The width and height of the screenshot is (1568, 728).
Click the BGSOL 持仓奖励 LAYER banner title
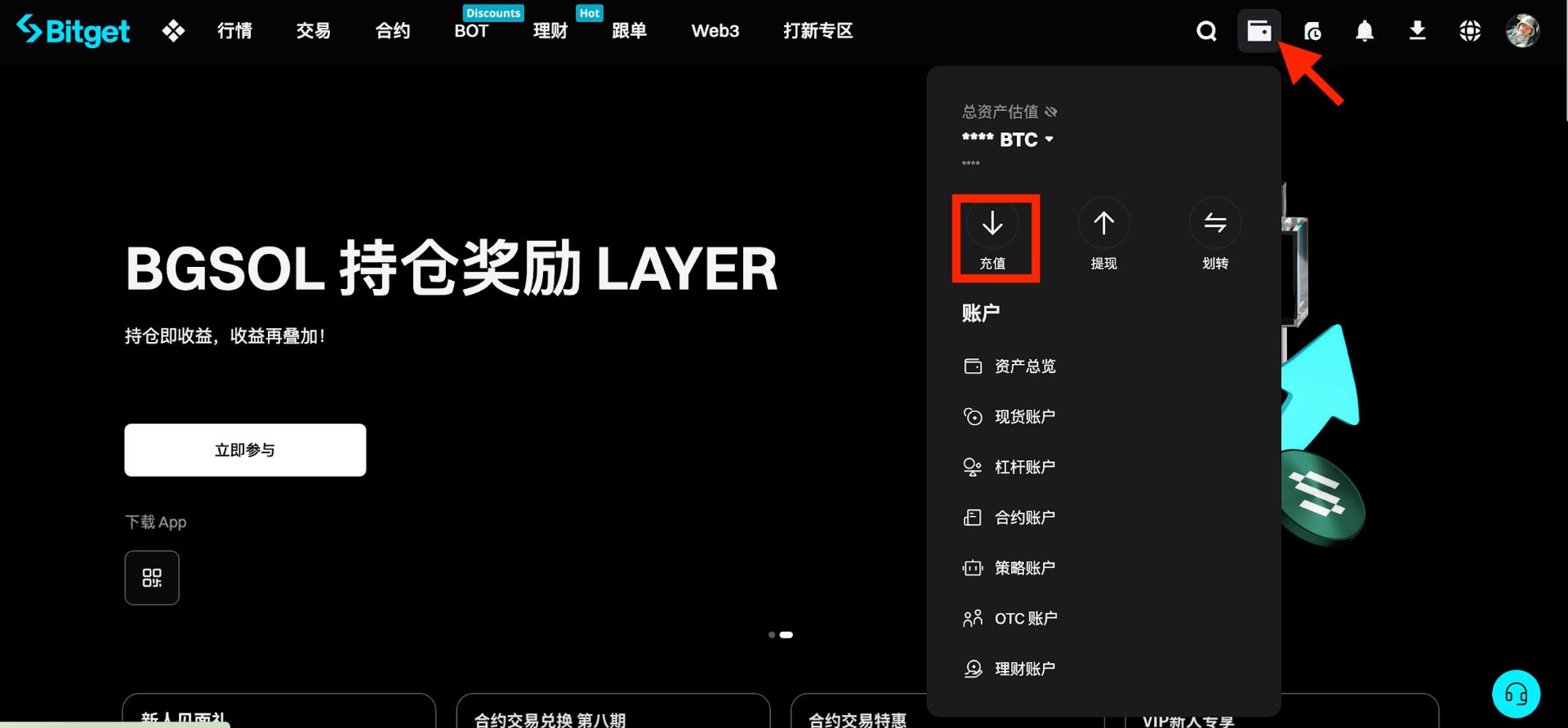[x=452, y=269]
